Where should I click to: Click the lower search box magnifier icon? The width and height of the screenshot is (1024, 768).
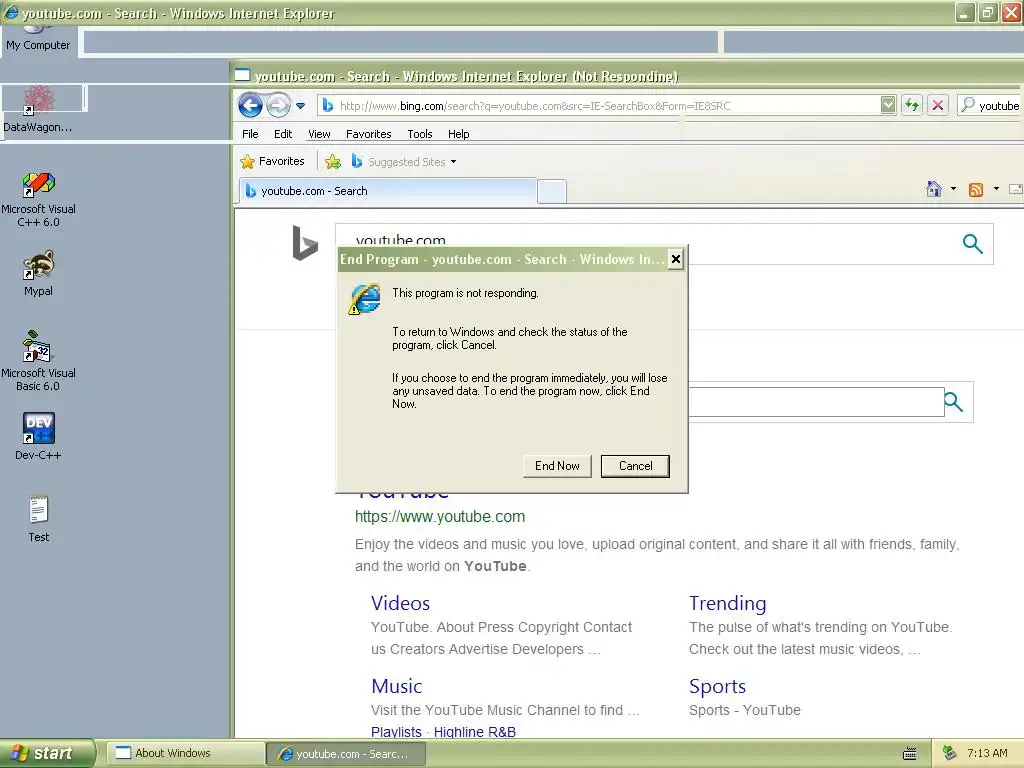point(953,402)
